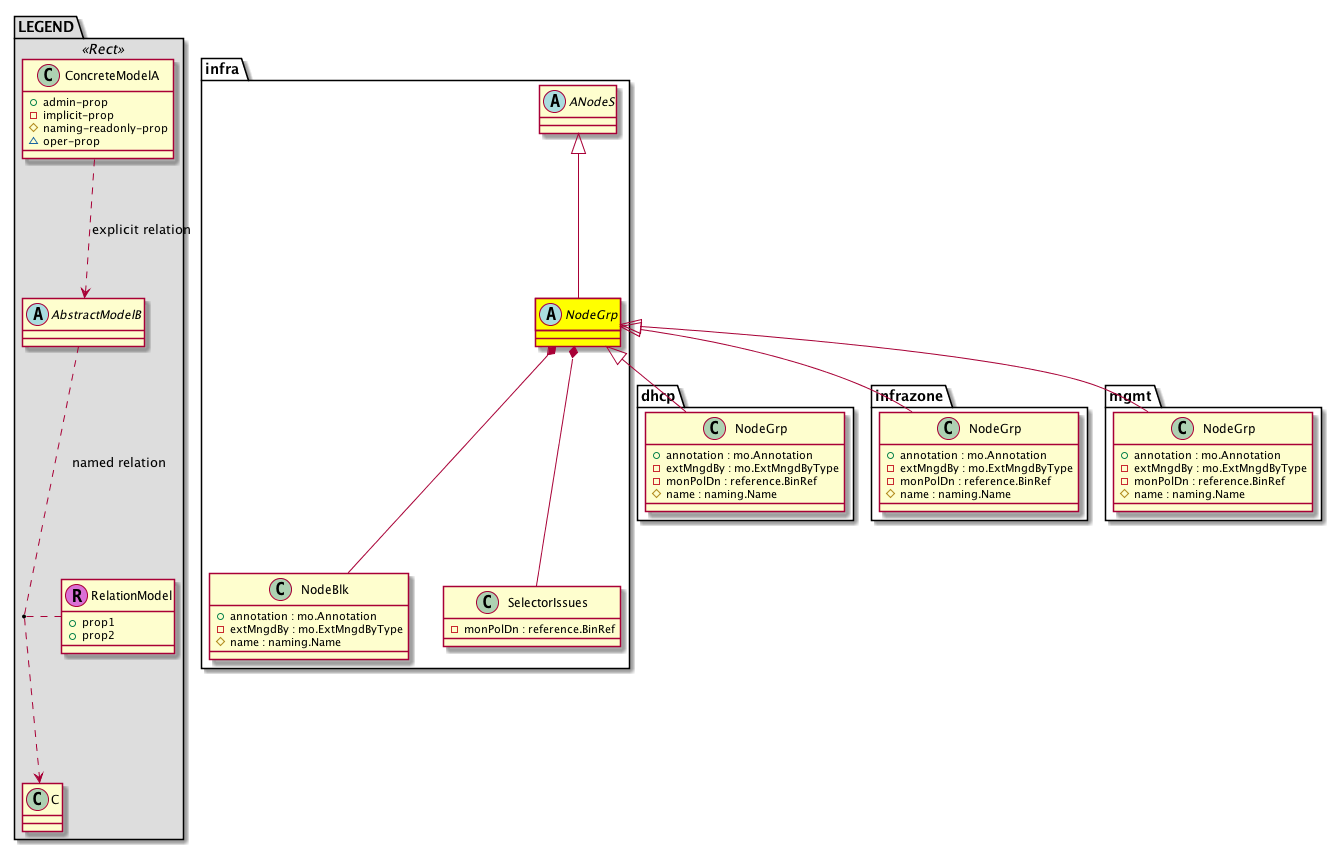Screen dimensions: 1342x850
Task: Click the dhcp NodeGrp class icon
Action: (x=715, y=429)
